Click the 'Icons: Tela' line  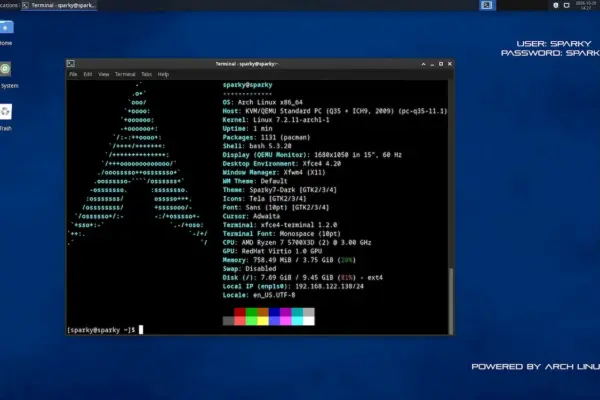tap(264, 199)
